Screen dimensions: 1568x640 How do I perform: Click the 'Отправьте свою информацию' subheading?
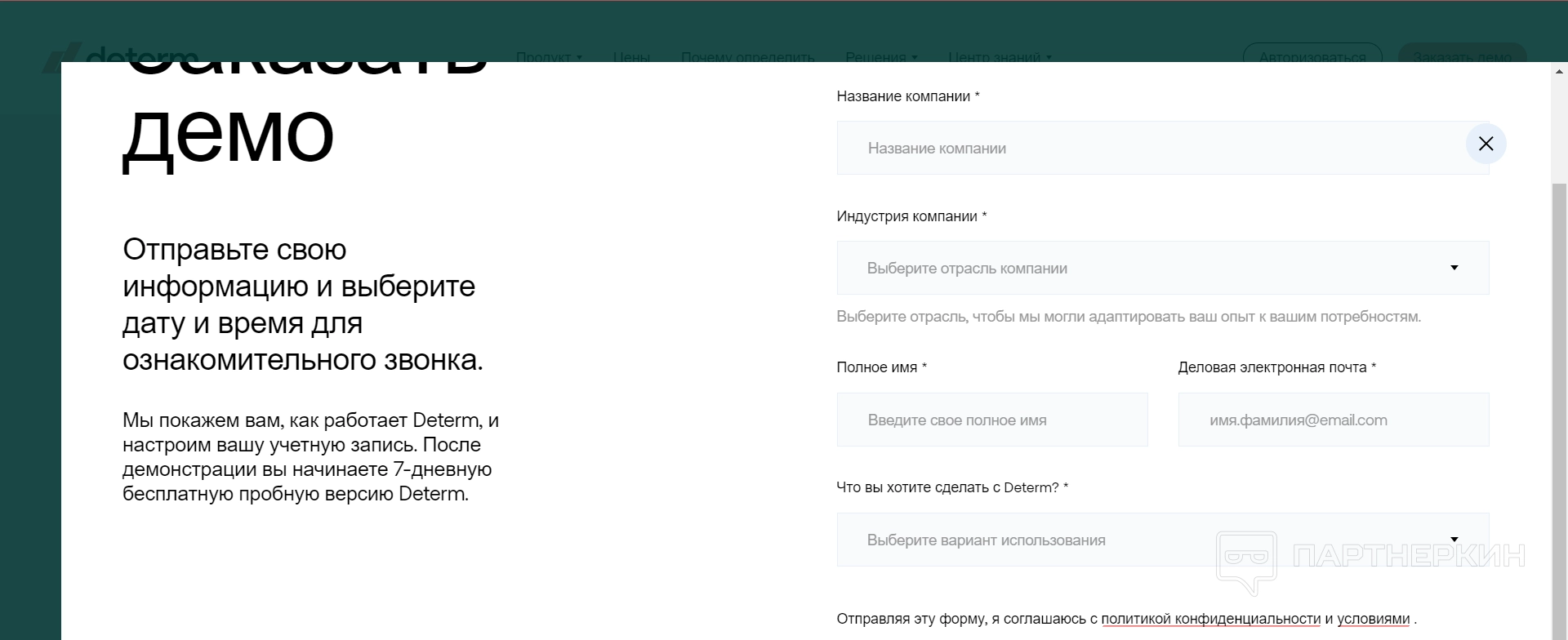(303, 304)
